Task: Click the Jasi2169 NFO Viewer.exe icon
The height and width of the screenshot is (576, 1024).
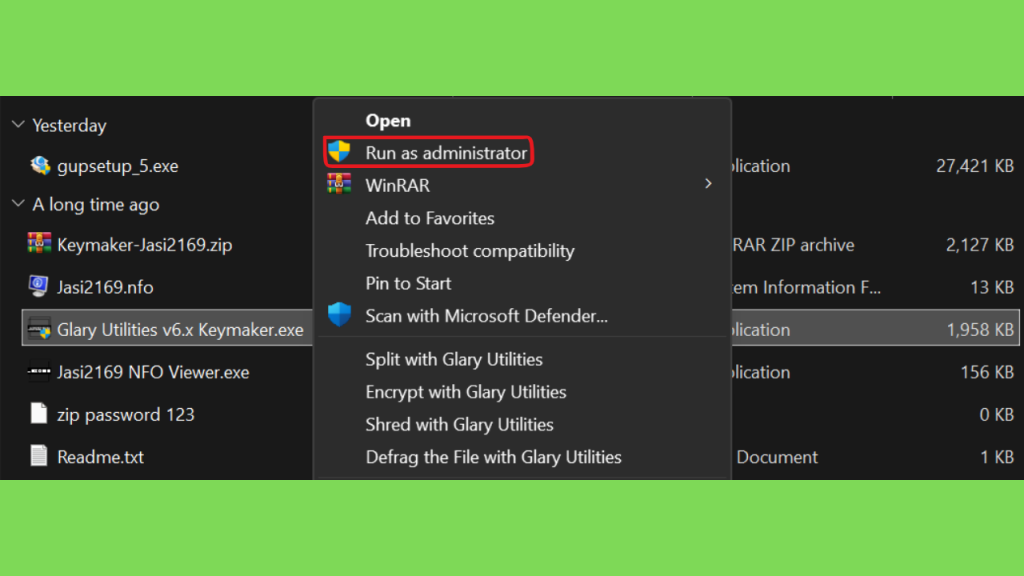Action: click(40, 372)
